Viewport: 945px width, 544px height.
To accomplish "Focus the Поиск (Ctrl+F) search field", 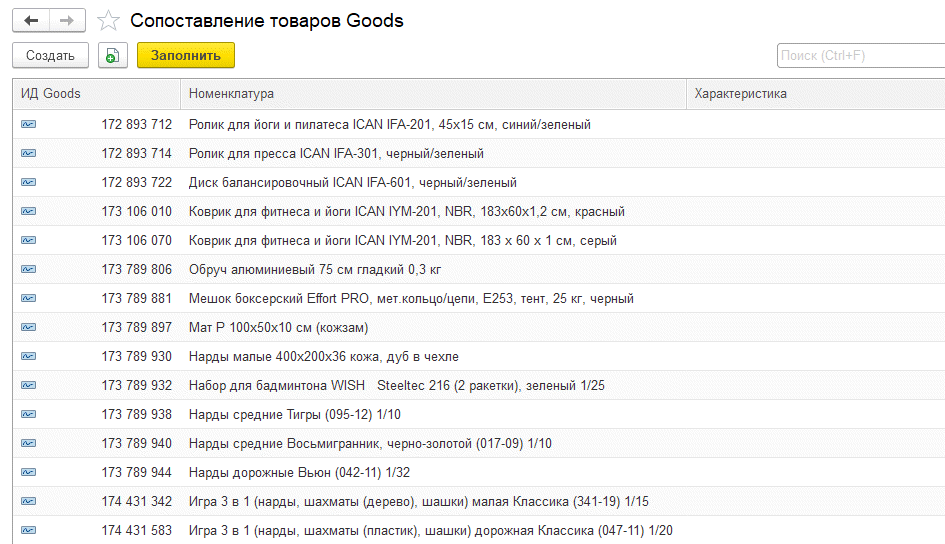I will 860,56.
